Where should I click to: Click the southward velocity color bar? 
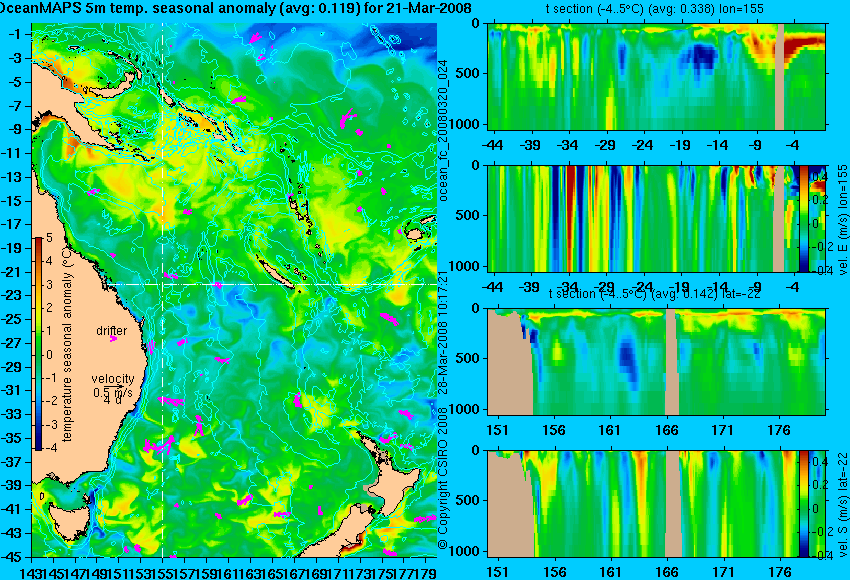[804, 504]
